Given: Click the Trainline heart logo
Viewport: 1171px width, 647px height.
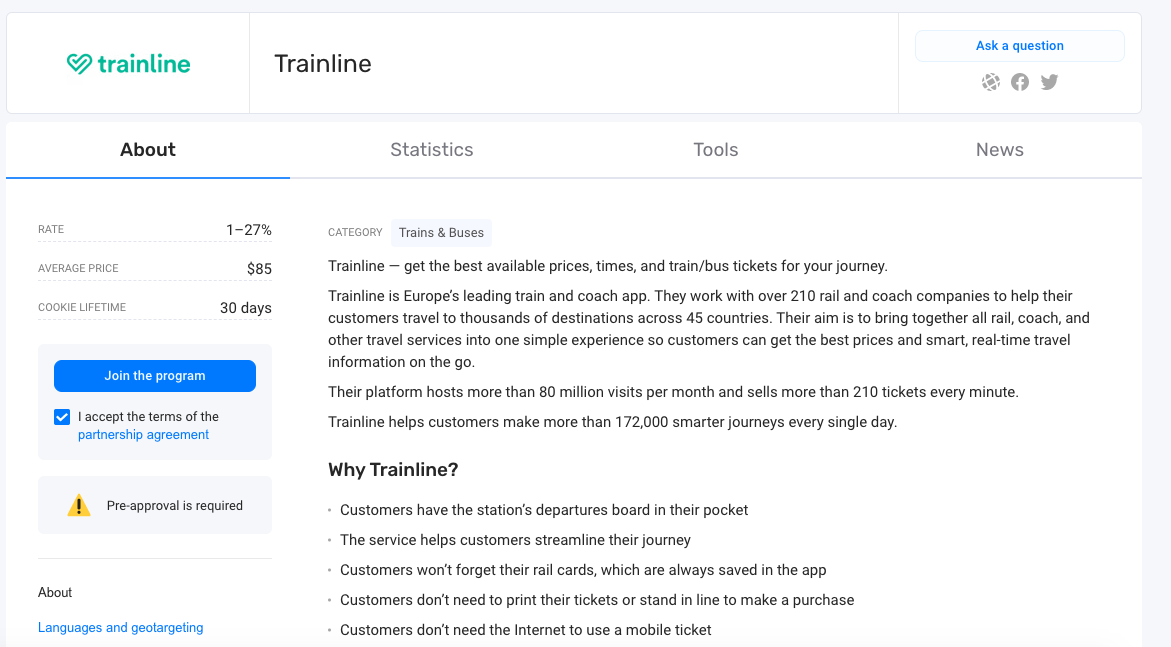Looking at the screenshot, I should [x=80, y=64].
